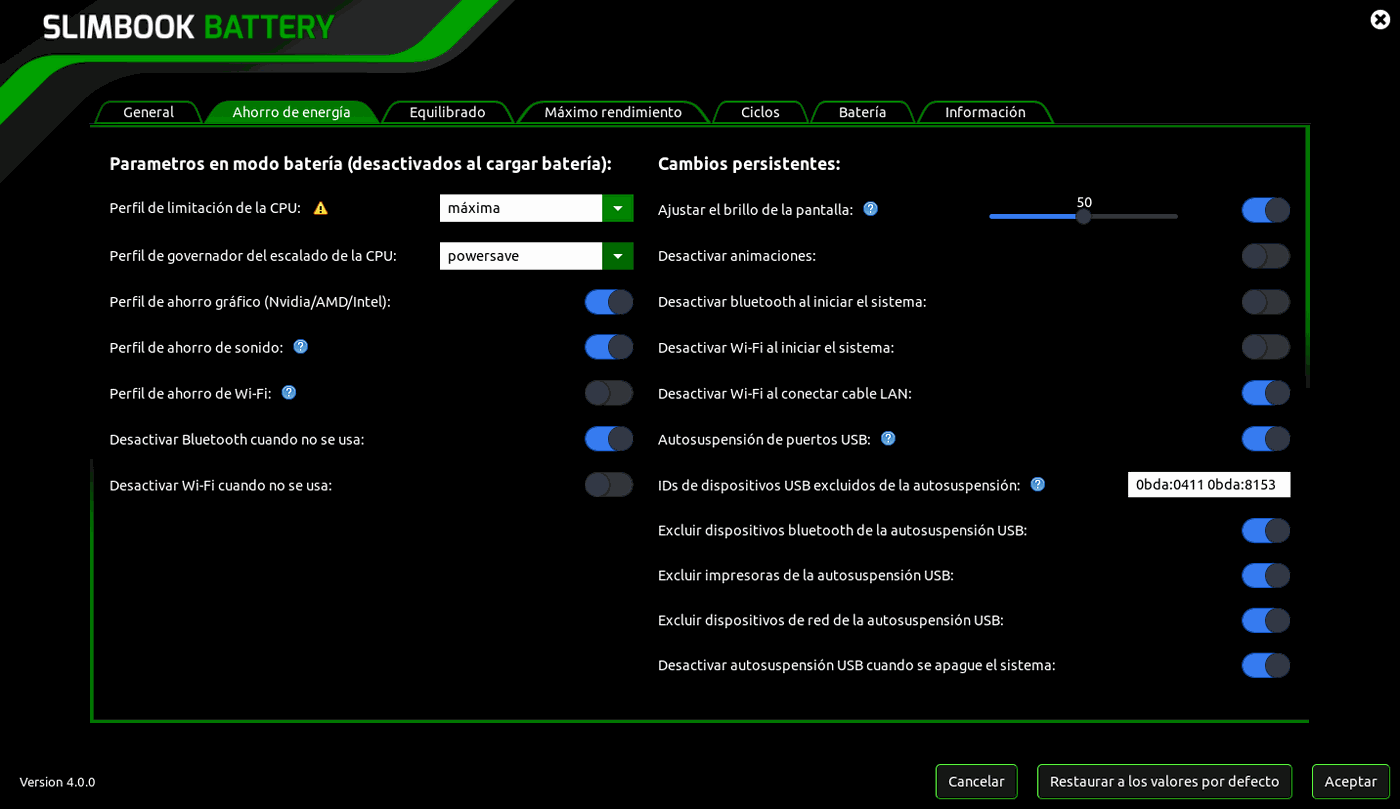The width and height of the screenshot is (1400, 809).
Task: Click the screen brightness slider handle
Action: (1083, 216)
